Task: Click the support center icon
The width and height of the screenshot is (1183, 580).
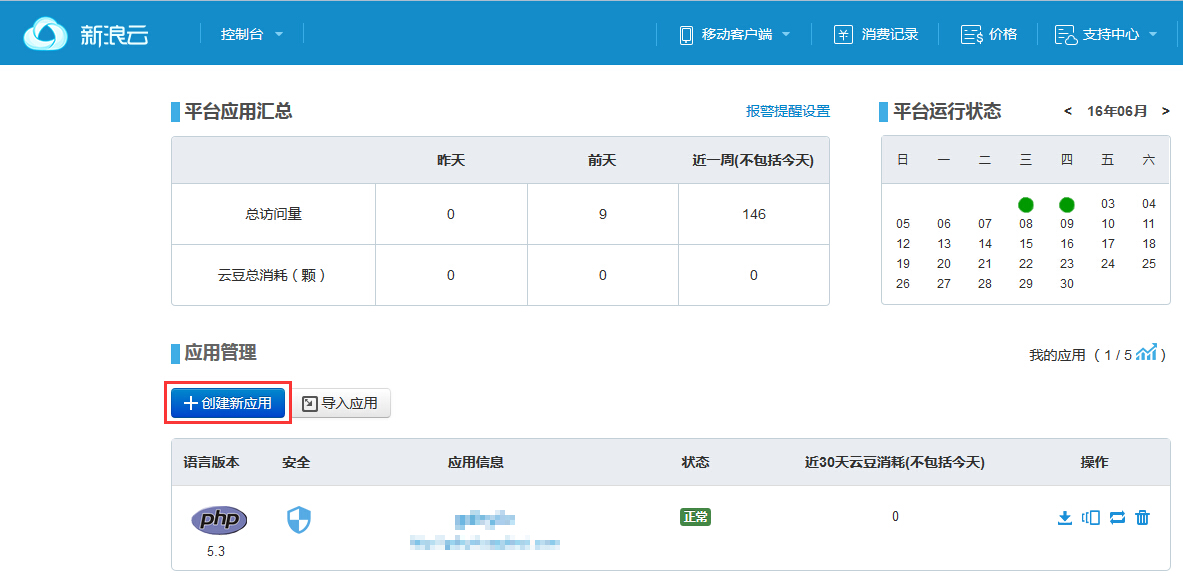Action: pyautogui.click(x=1066, y=35)
